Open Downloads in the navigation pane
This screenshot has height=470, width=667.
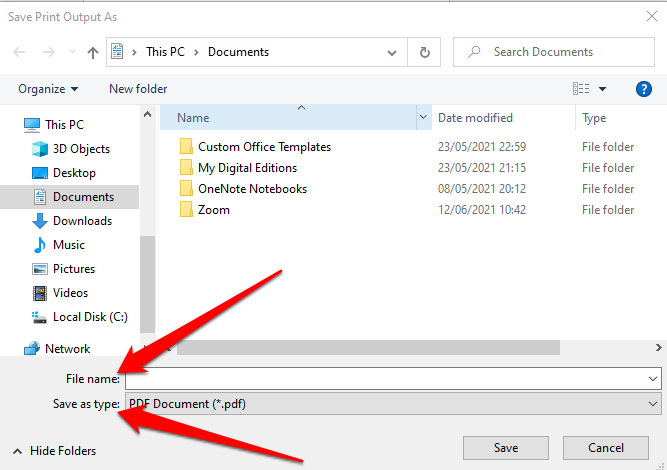coord(81,221)
